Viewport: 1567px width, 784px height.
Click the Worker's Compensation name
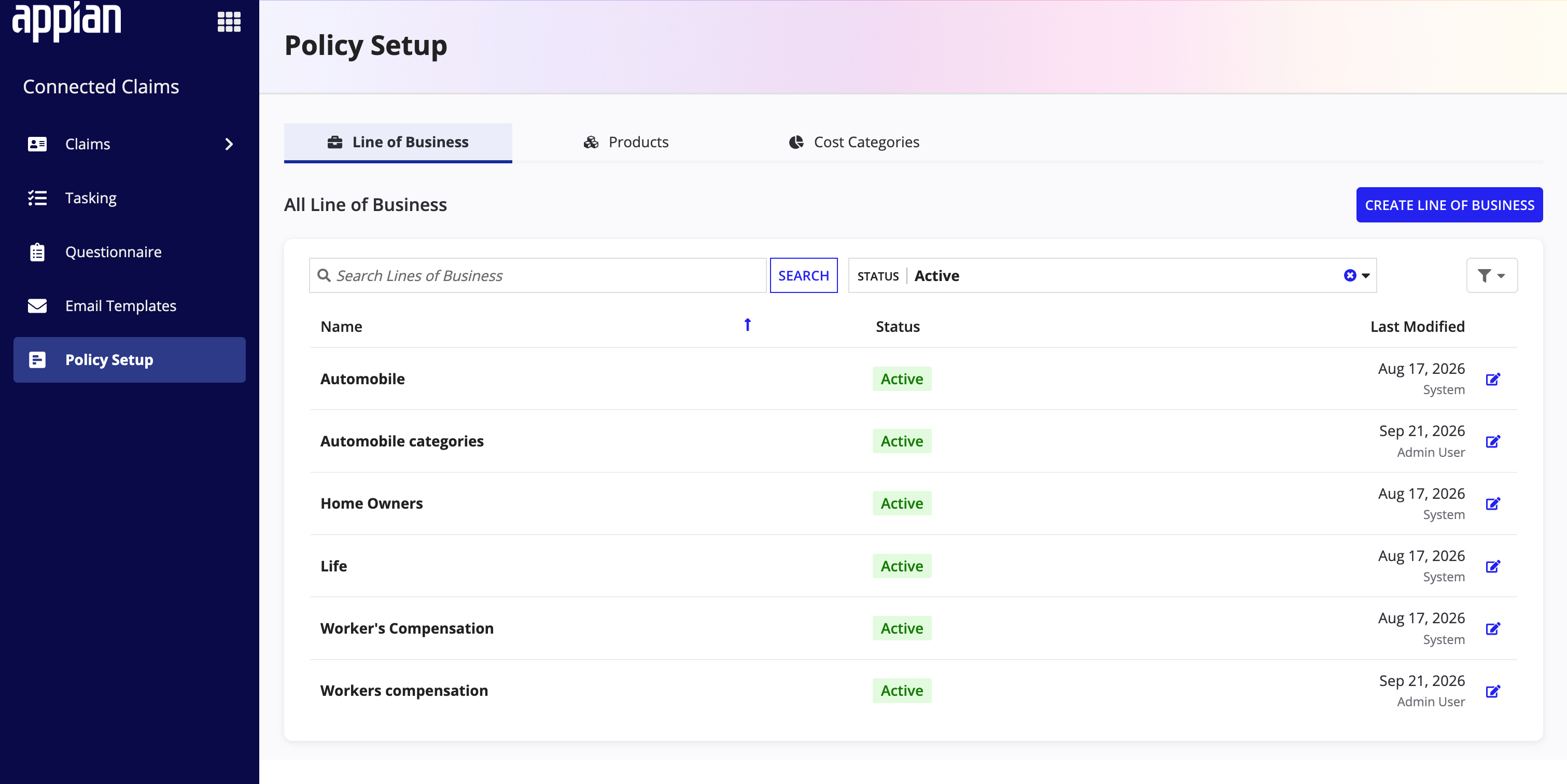click(407, 628)
